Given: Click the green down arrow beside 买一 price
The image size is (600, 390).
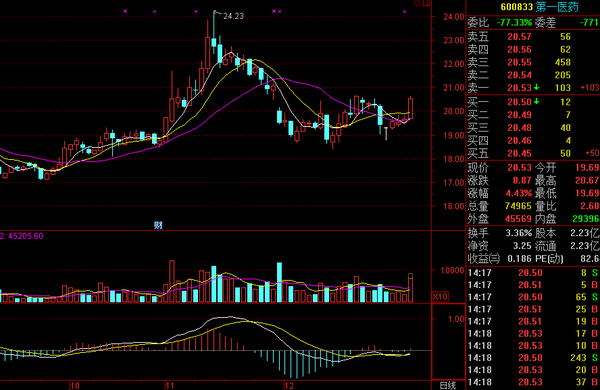Looking at the screenshot, I should (x=536, y=101).
